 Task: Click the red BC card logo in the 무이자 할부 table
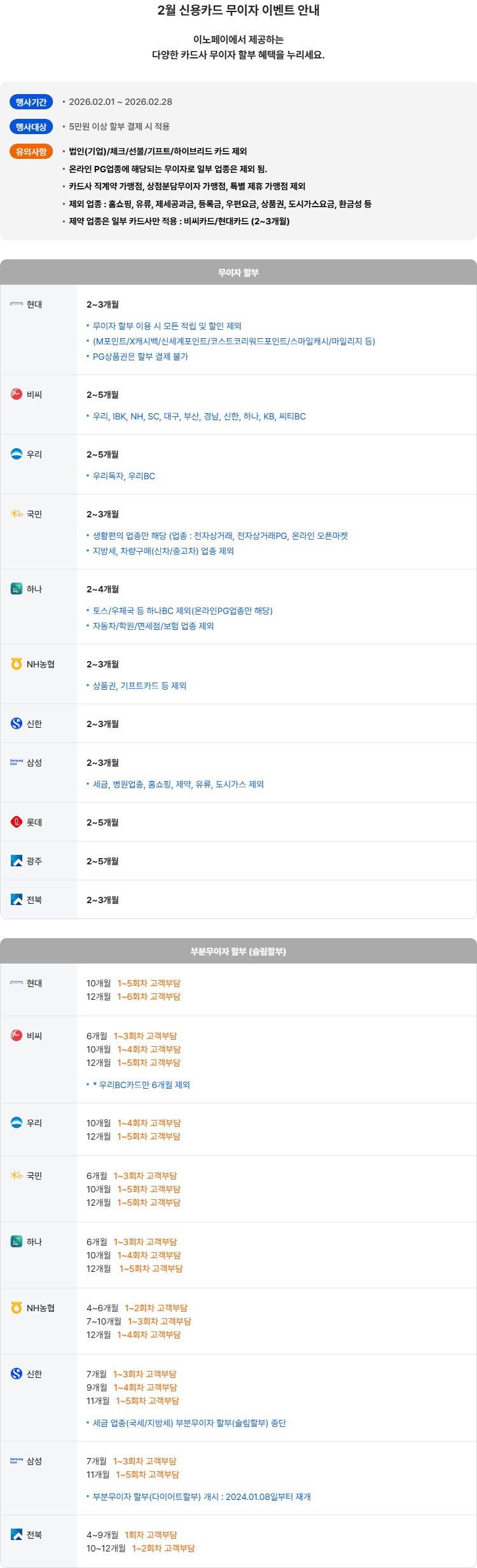coord(17,394)
